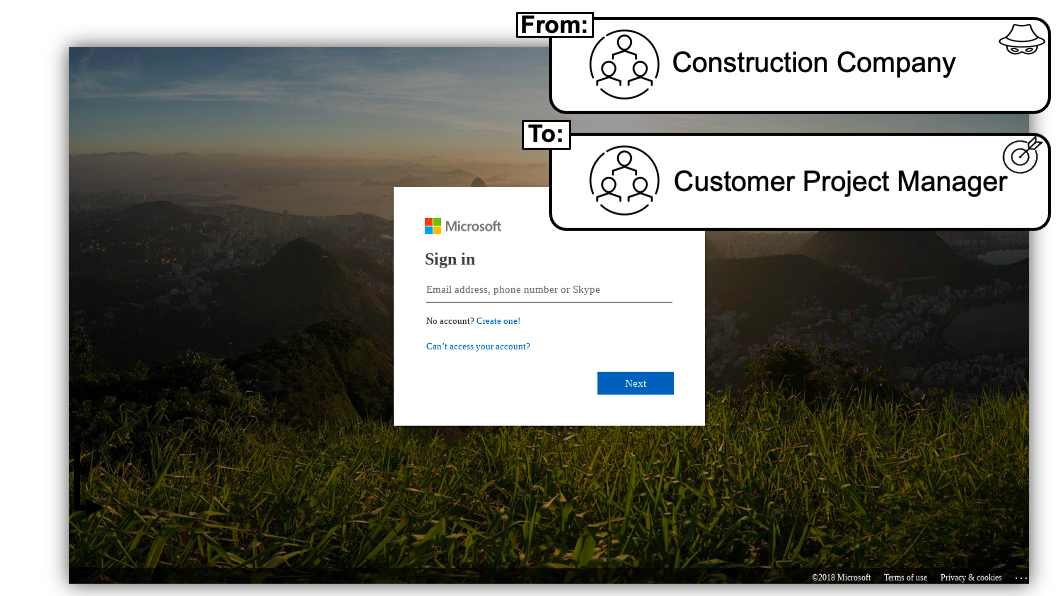Click the ©2018 Microsoft footer text
This screenshot has height=596, width=1061.
pos(841,578)
